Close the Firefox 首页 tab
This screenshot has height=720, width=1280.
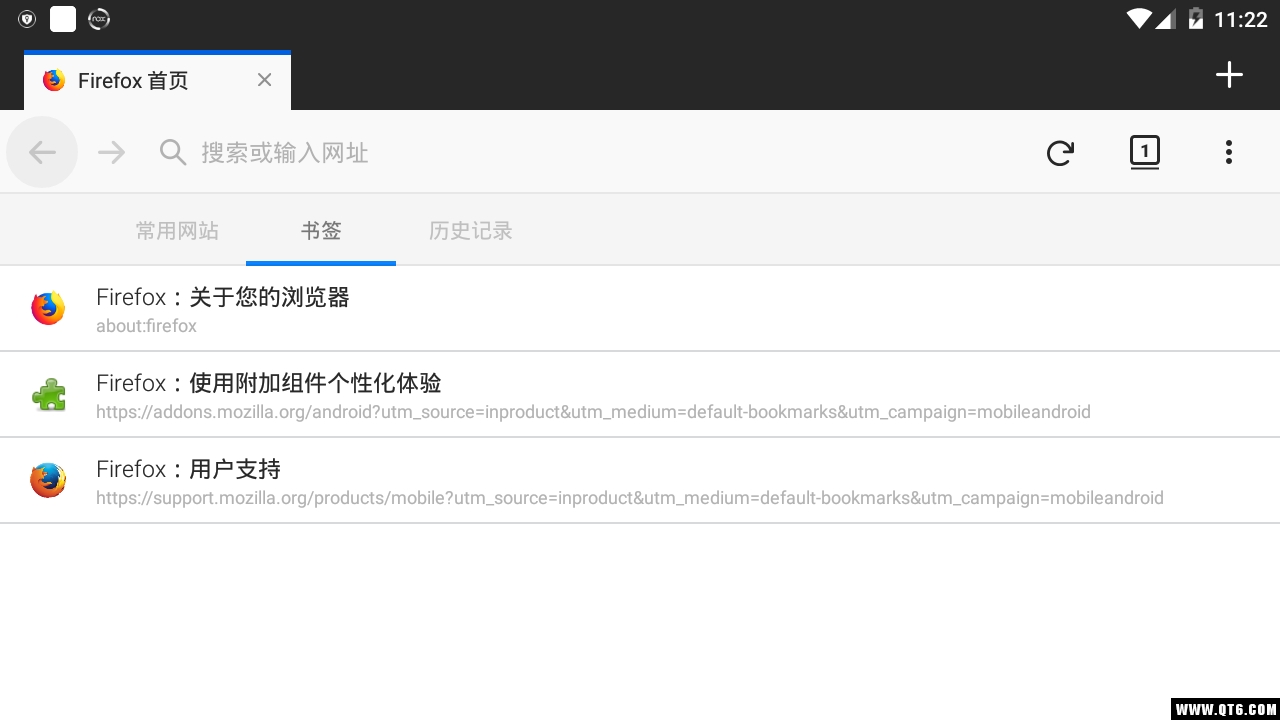tap(264, 80)
